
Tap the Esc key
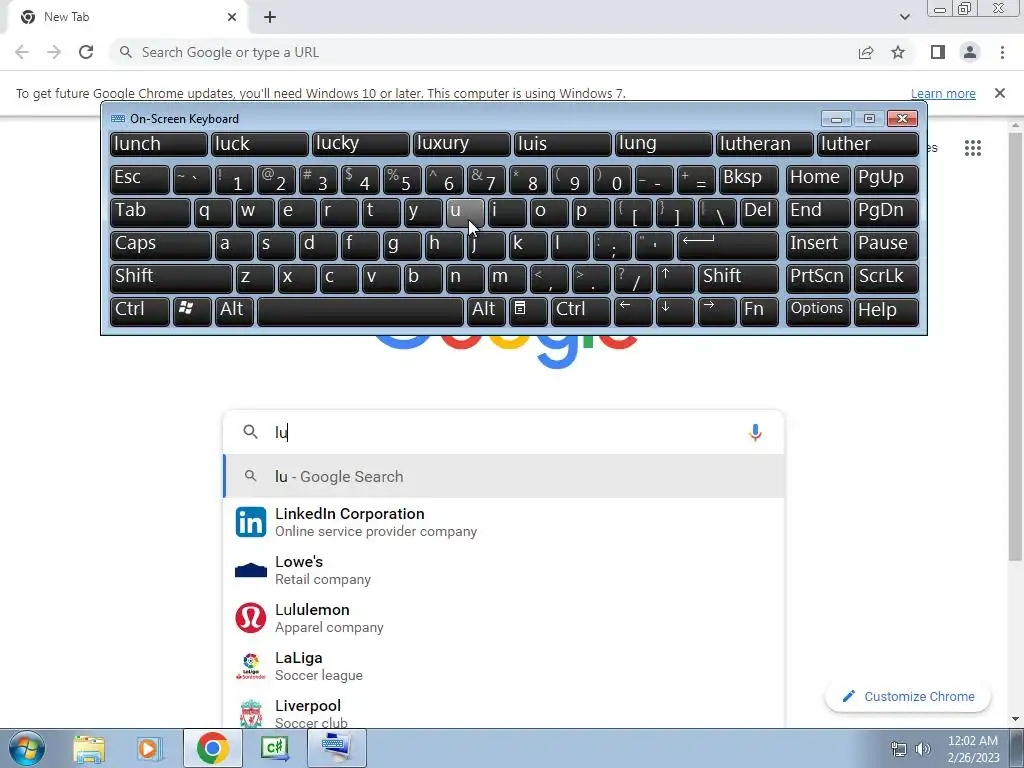140,179
